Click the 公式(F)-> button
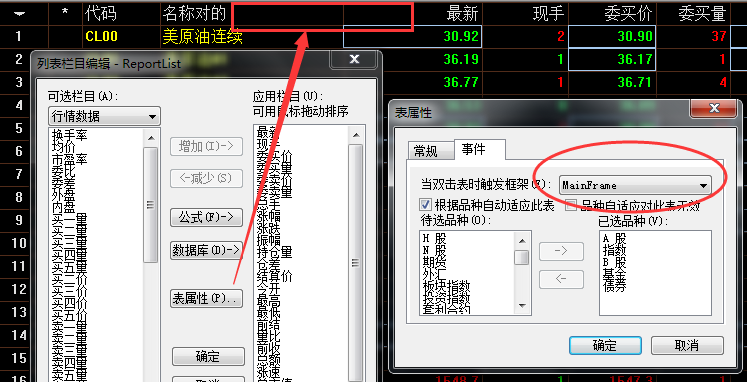The width and height of the screenshot is (747, 382). (206, 217)
